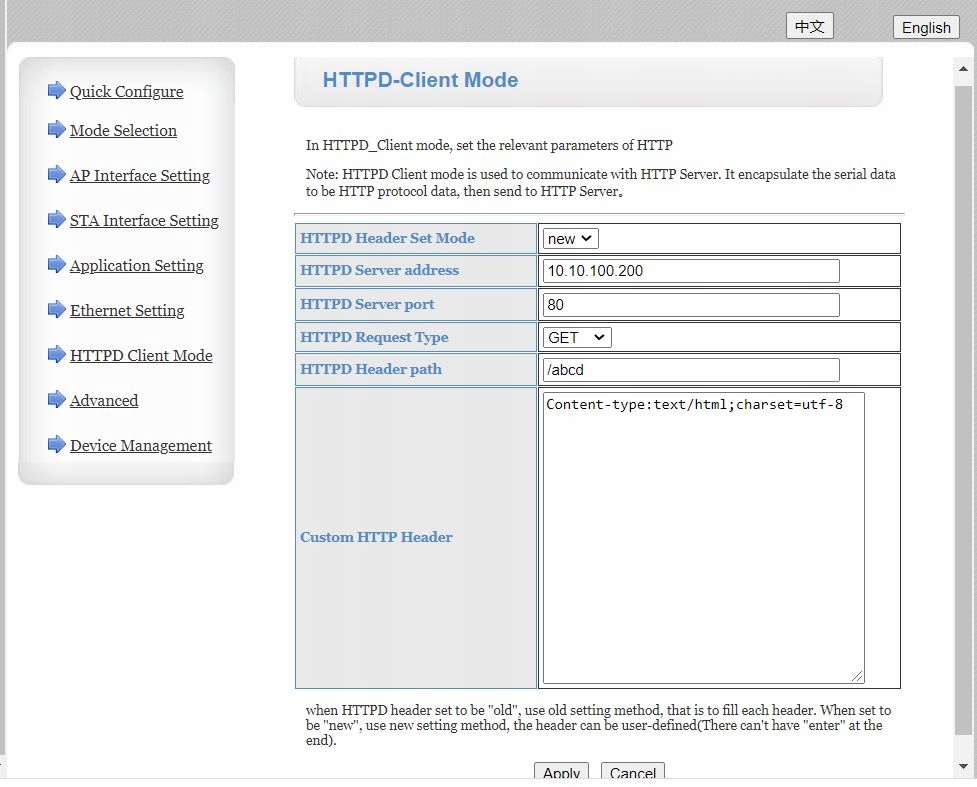
Task: Click the arrow icon beside Ethernet Setting
Action: 56,310
